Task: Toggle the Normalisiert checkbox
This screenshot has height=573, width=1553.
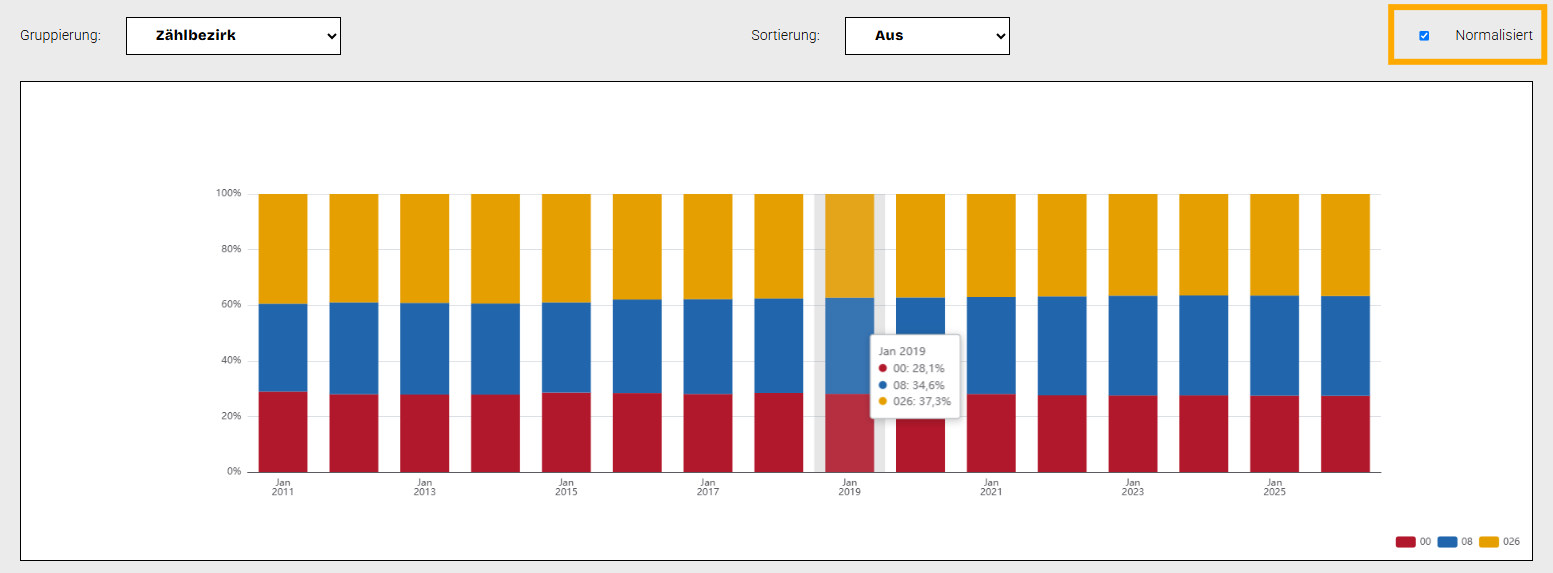Action: click(x=1424, y=35)
